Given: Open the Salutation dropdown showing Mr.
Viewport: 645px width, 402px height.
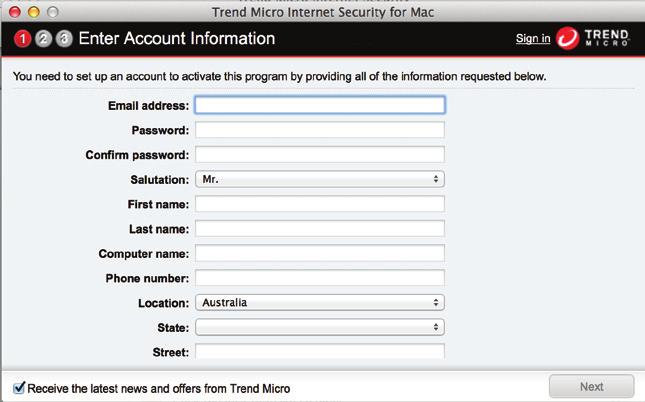Looking at the screenshot, I should click(320, 179).
